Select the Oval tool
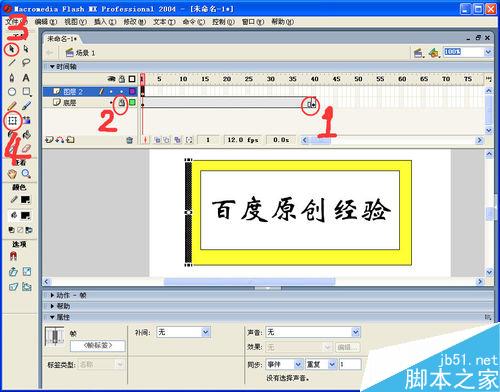Screen dimensions: 500x392 coord(12,92)
